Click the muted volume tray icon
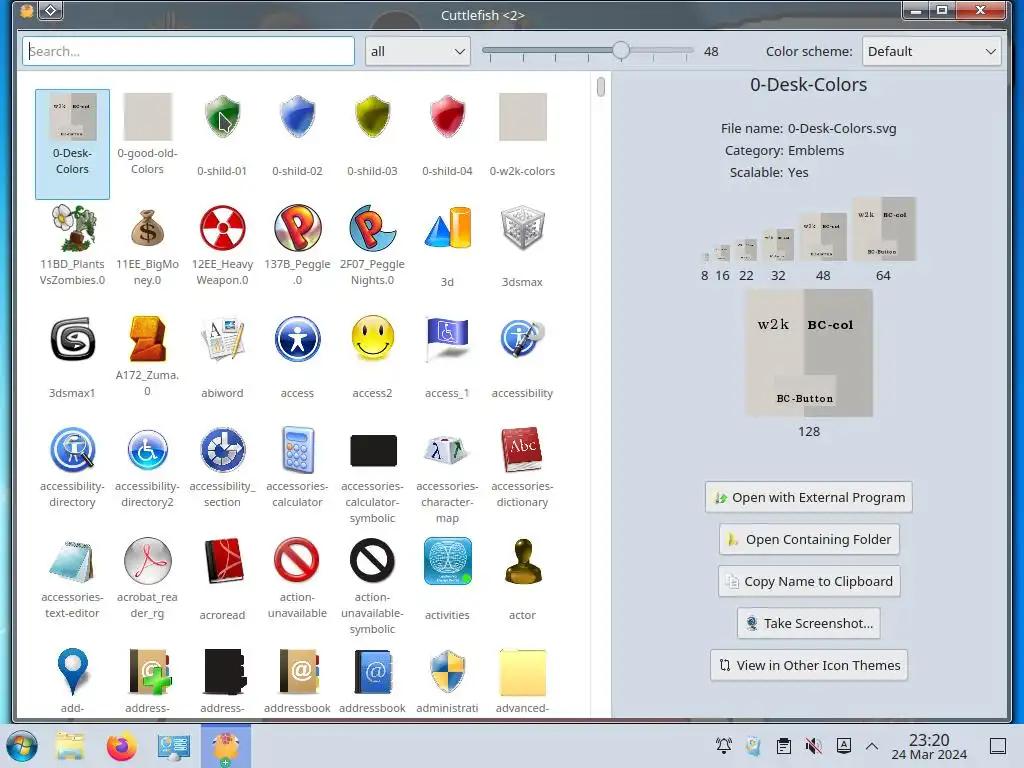The height and width of the screenshot is (768, 1024). click(x=814, y=745)
